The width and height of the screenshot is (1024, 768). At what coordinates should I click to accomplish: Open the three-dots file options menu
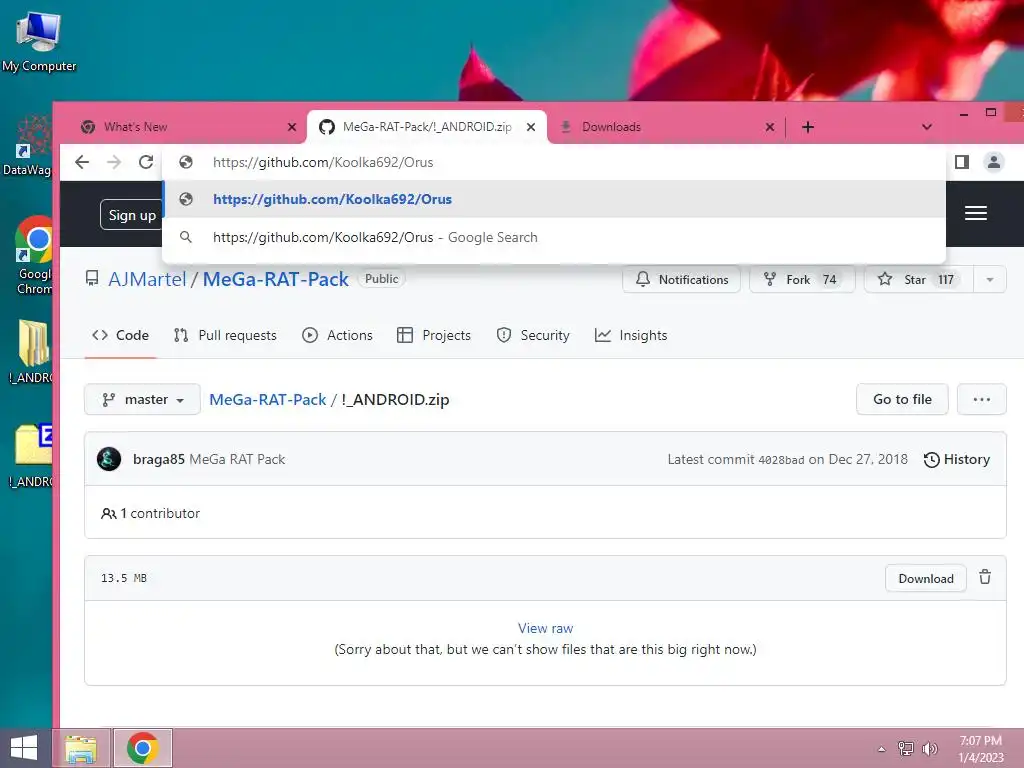[x=982, y=399]
